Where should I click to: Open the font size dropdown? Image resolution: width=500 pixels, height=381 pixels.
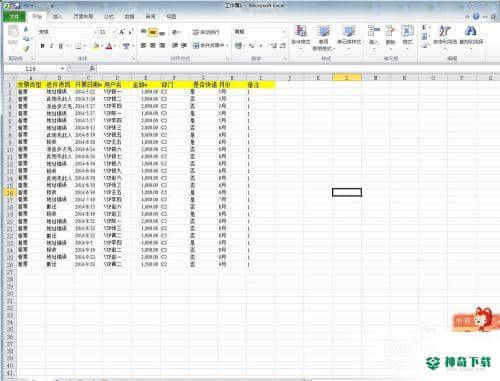coord(114,32)
